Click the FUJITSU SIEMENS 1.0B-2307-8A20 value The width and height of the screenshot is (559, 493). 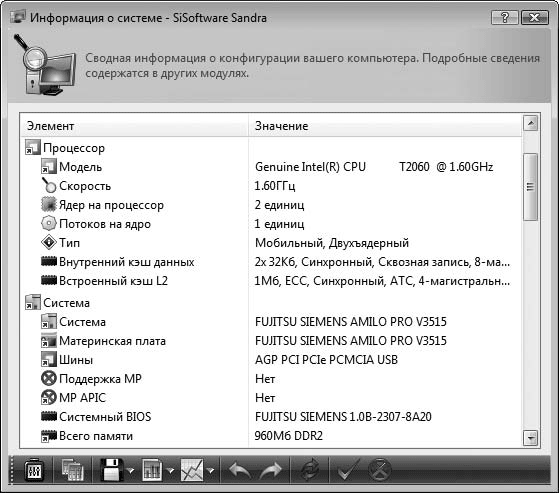tap(343, 417)
